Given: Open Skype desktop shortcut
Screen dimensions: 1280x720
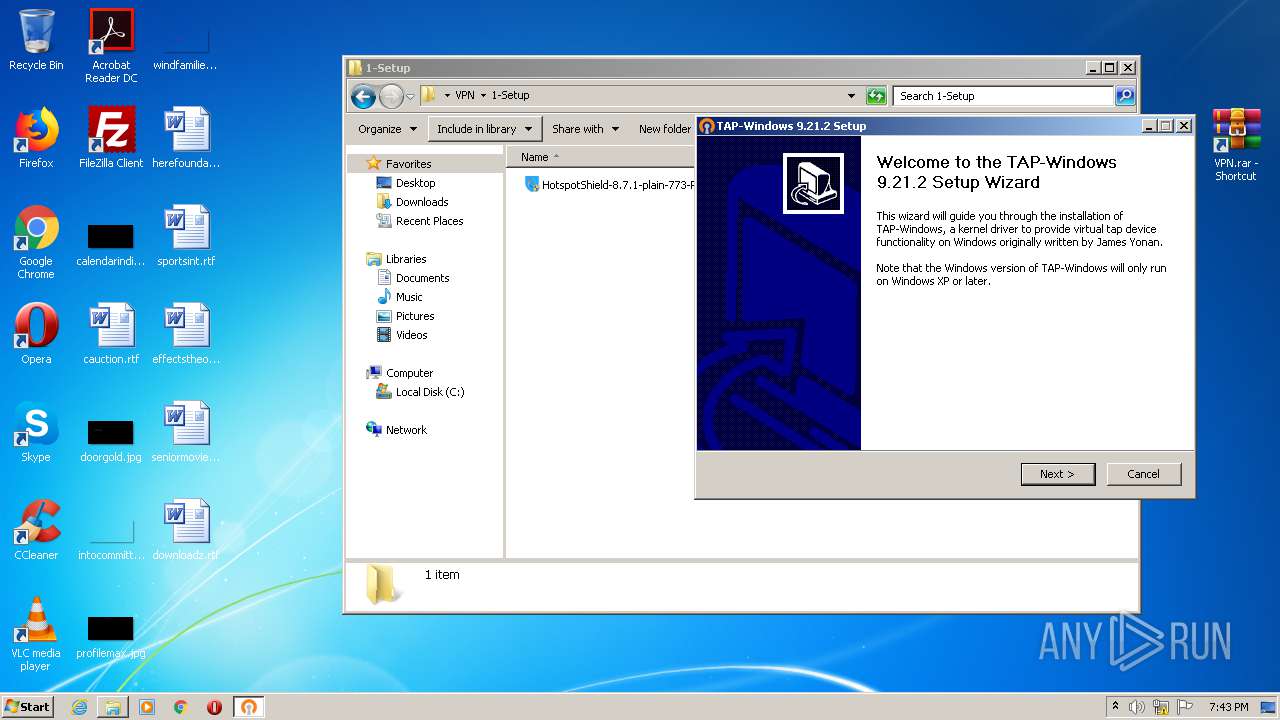Looking at the screenshot, I should [36, 432].
